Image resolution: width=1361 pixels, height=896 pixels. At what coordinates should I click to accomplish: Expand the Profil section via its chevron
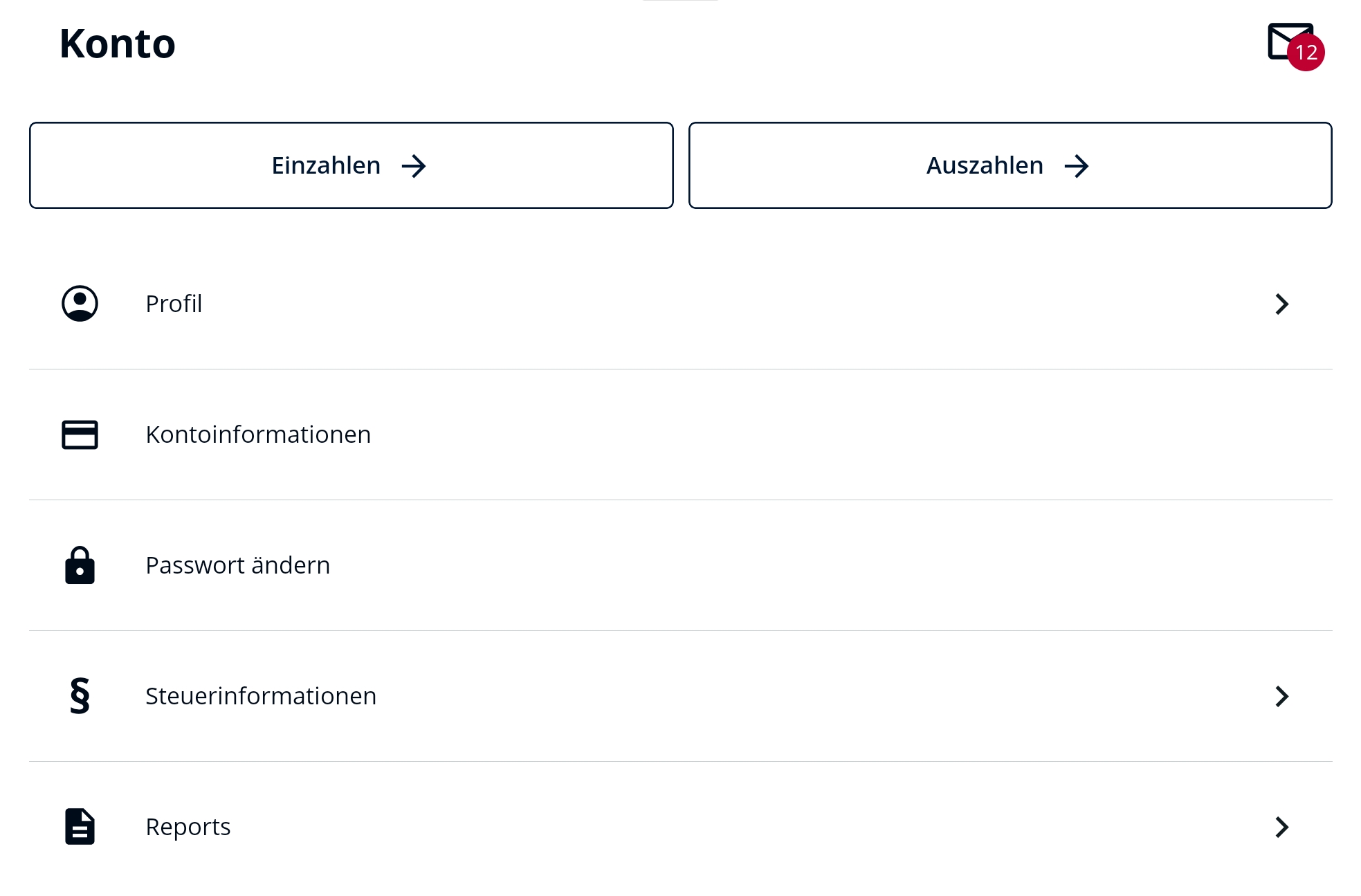(x=1283, y=304)
